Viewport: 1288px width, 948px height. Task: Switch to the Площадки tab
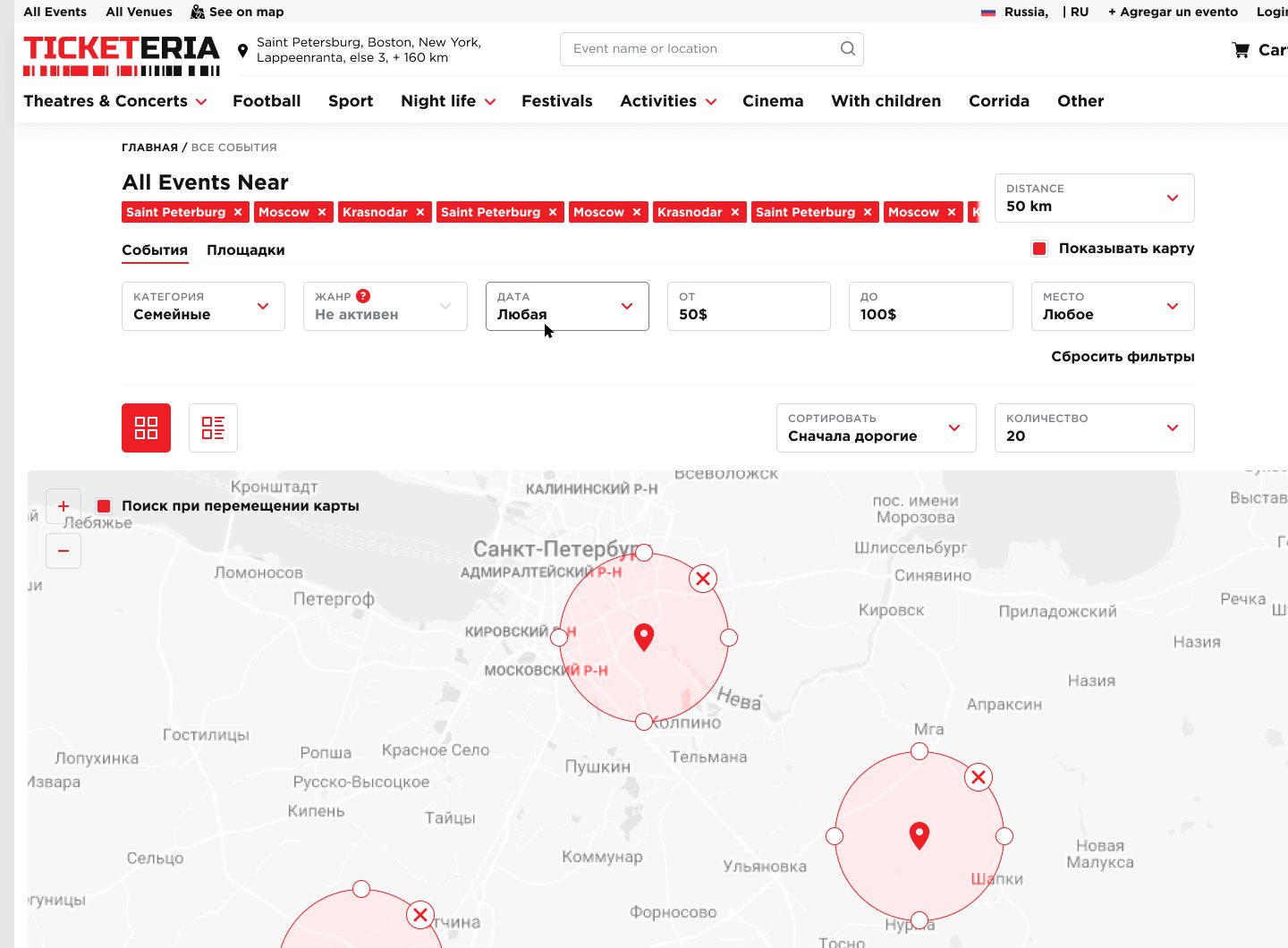pyautogui.click(x=246, y=250)
